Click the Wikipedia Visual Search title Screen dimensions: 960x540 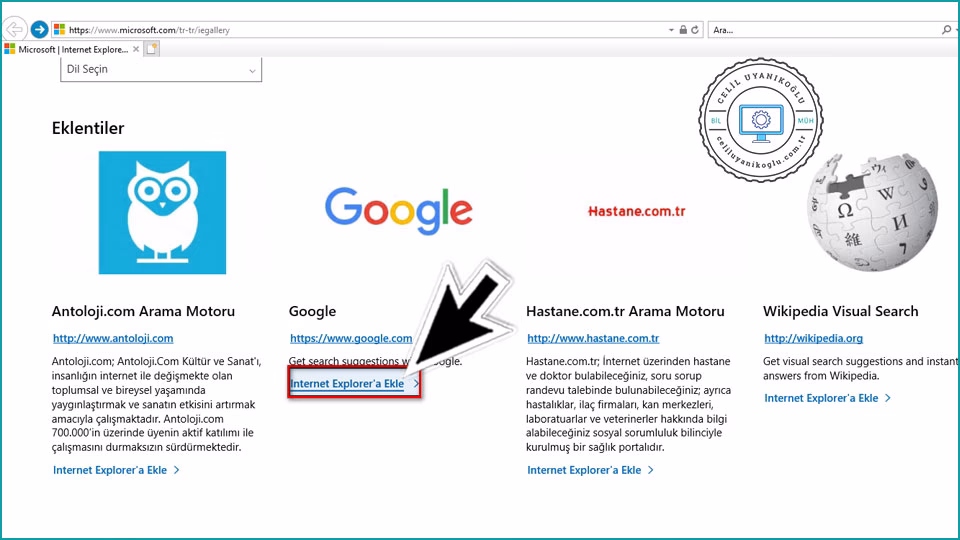point(841,311)
